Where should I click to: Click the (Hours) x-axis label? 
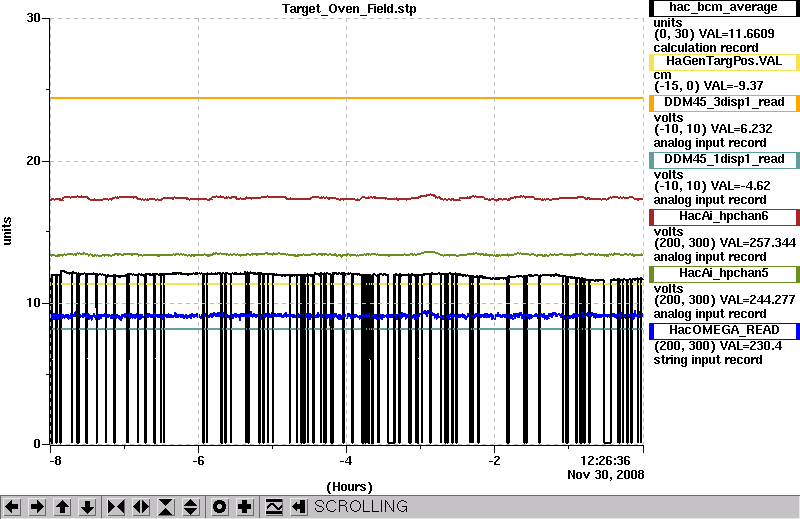349,487
